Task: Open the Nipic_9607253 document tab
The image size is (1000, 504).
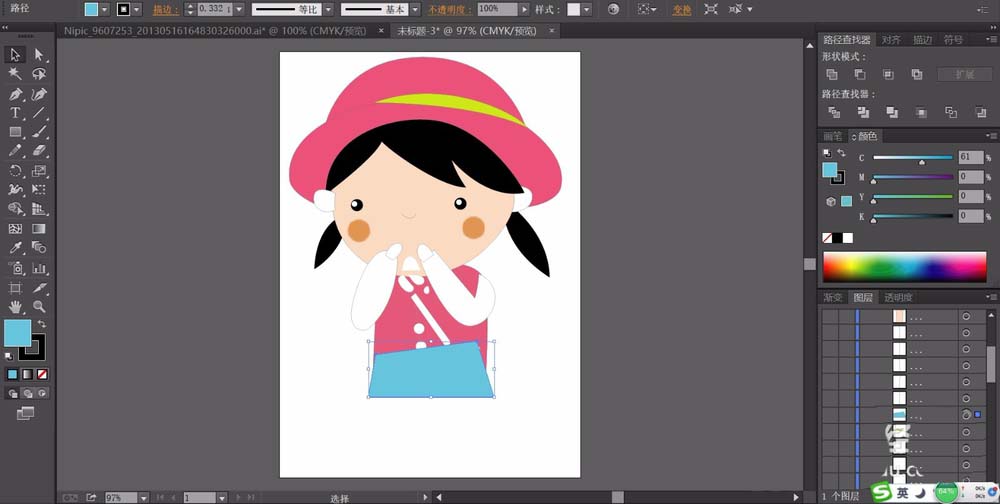Action: [215, 31]
